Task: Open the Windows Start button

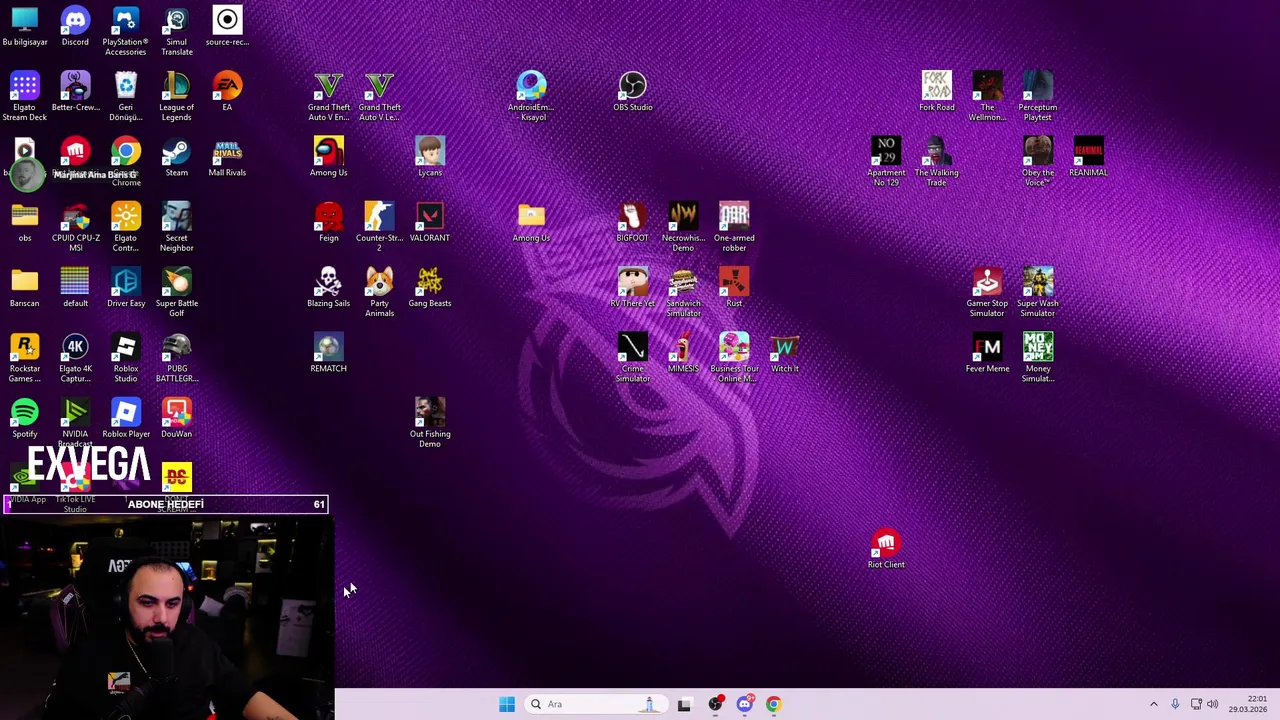Action: 507,704
